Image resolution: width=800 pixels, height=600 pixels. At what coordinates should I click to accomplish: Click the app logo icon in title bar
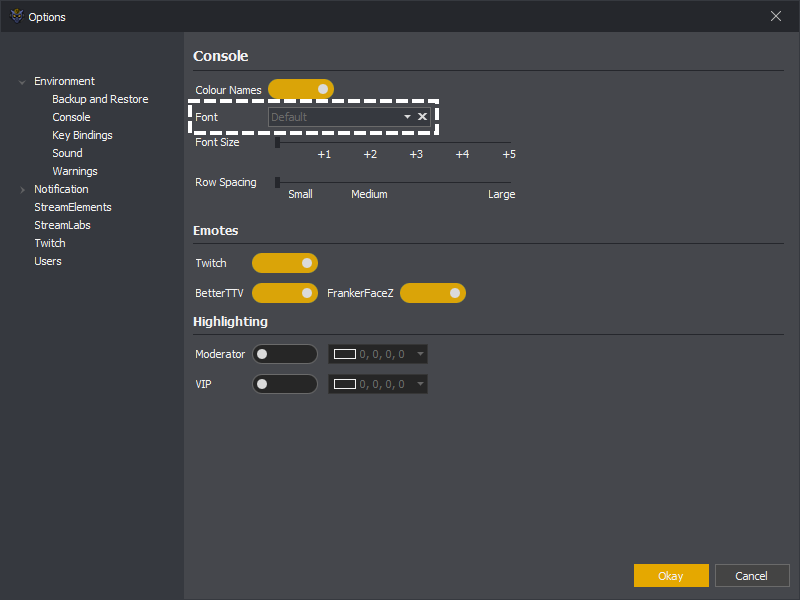point(17,16)
